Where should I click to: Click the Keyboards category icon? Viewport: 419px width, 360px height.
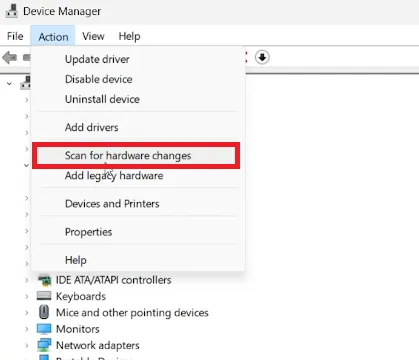(x=44, y=296)
